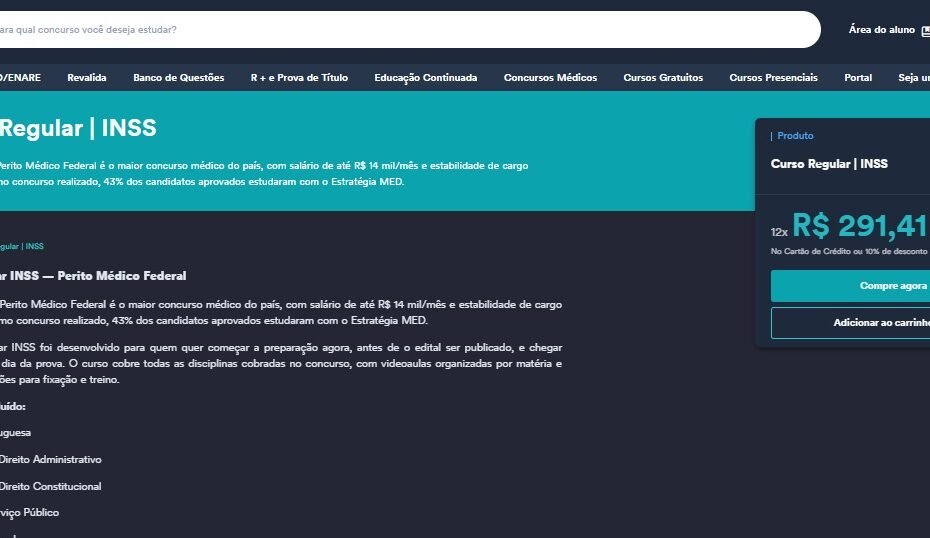Viewport: 930px width, 538px height.
Task: Click the R$ 291,41 price text
Action: [860, 226]
